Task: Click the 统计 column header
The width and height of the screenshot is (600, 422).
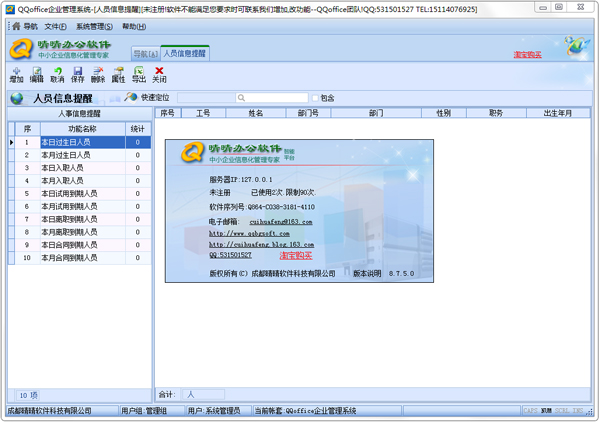Action: pyautogui.click(x=138, y=129)
